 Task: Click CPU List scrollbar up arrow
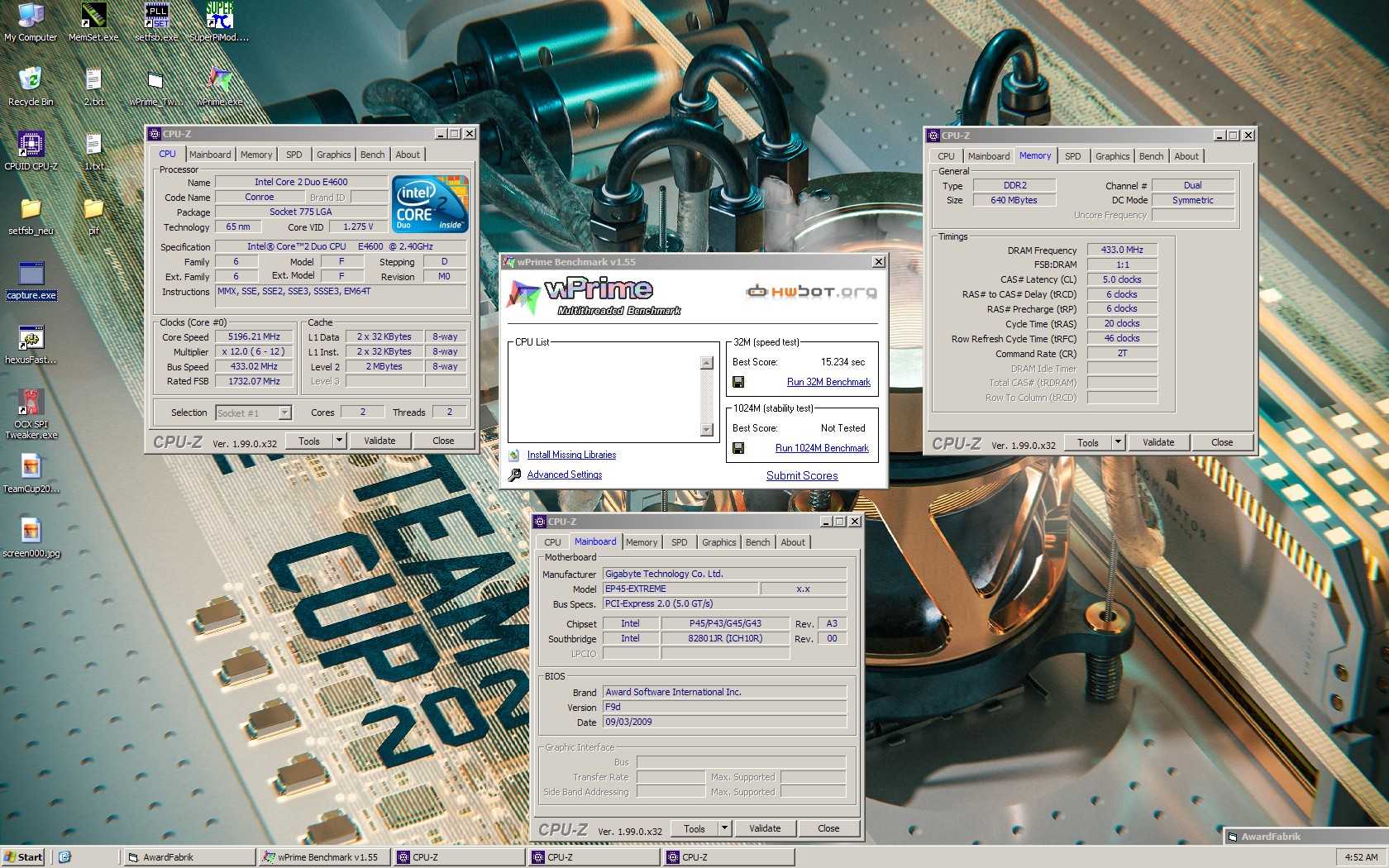[x=706, y=362]
